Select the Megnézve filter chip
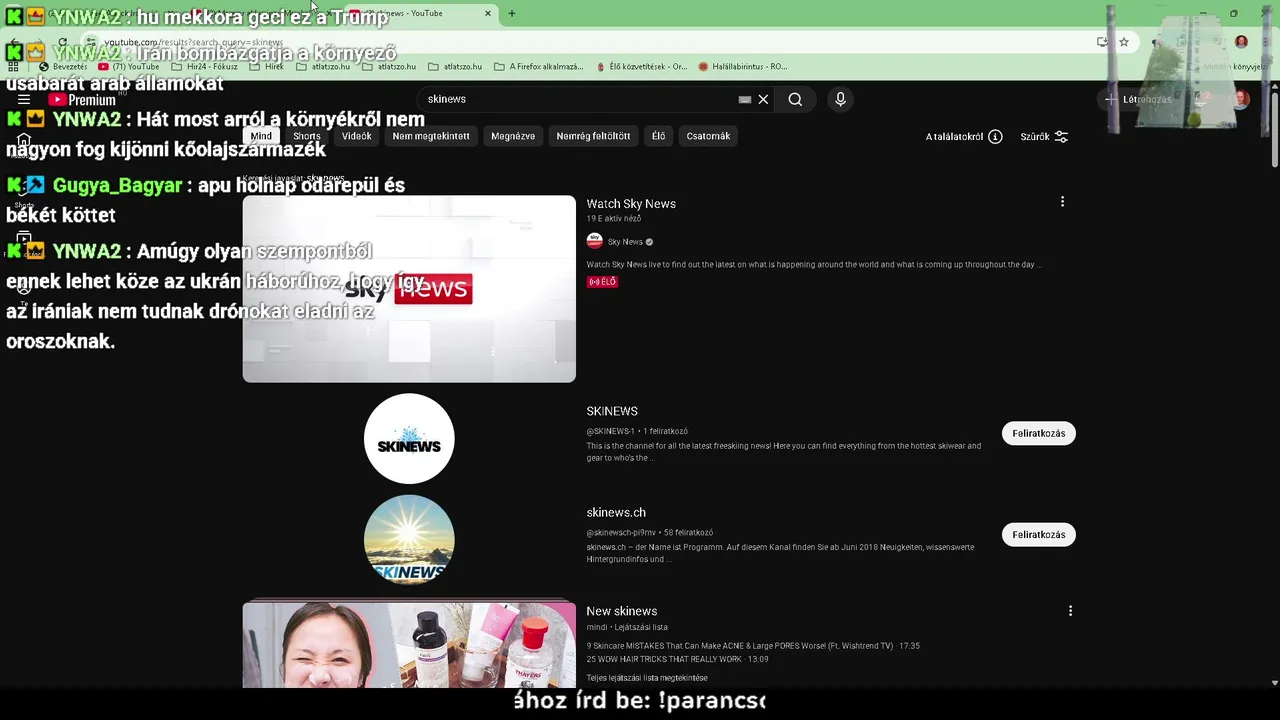This screenshot has width=1280, height=720. (x=513, y=136)
